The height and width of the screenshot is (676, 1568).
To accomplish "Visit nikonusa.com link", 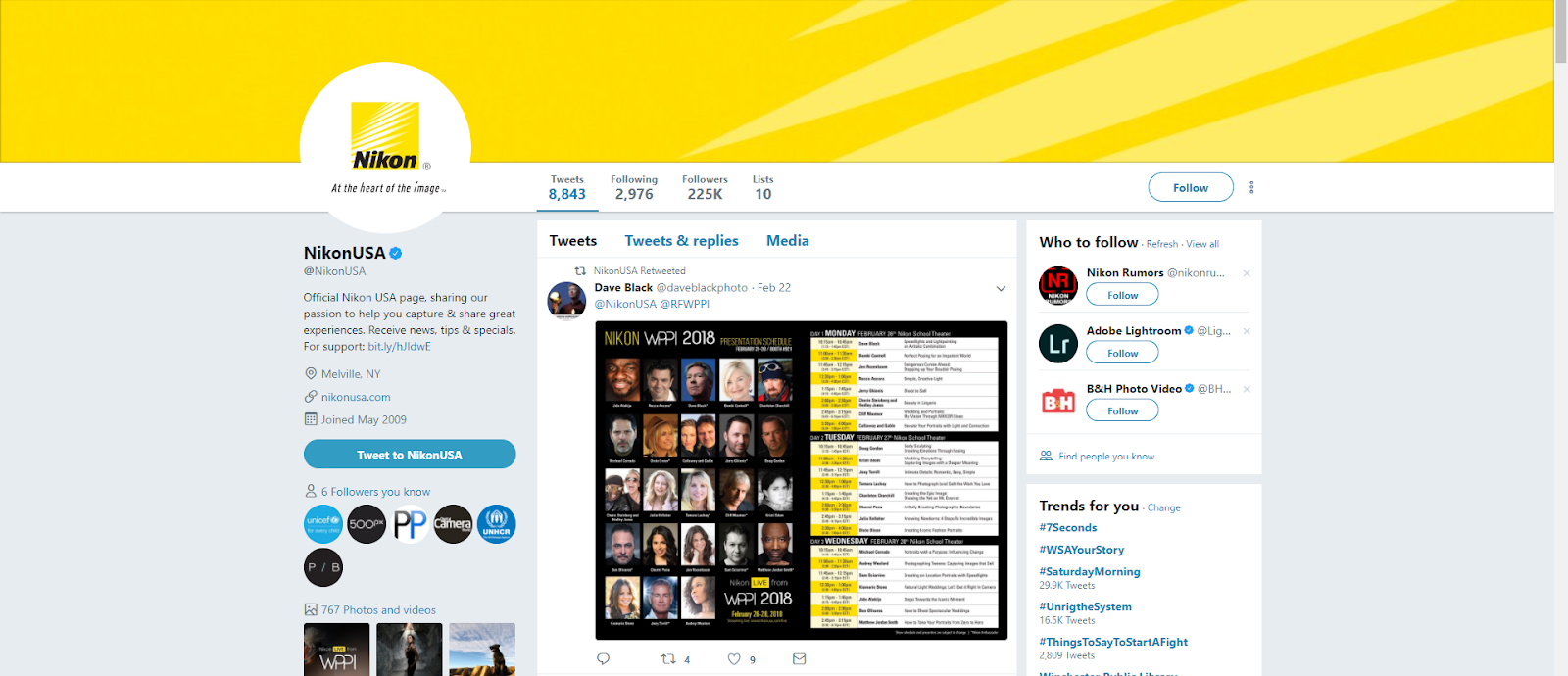I will (x=356, y=397).
